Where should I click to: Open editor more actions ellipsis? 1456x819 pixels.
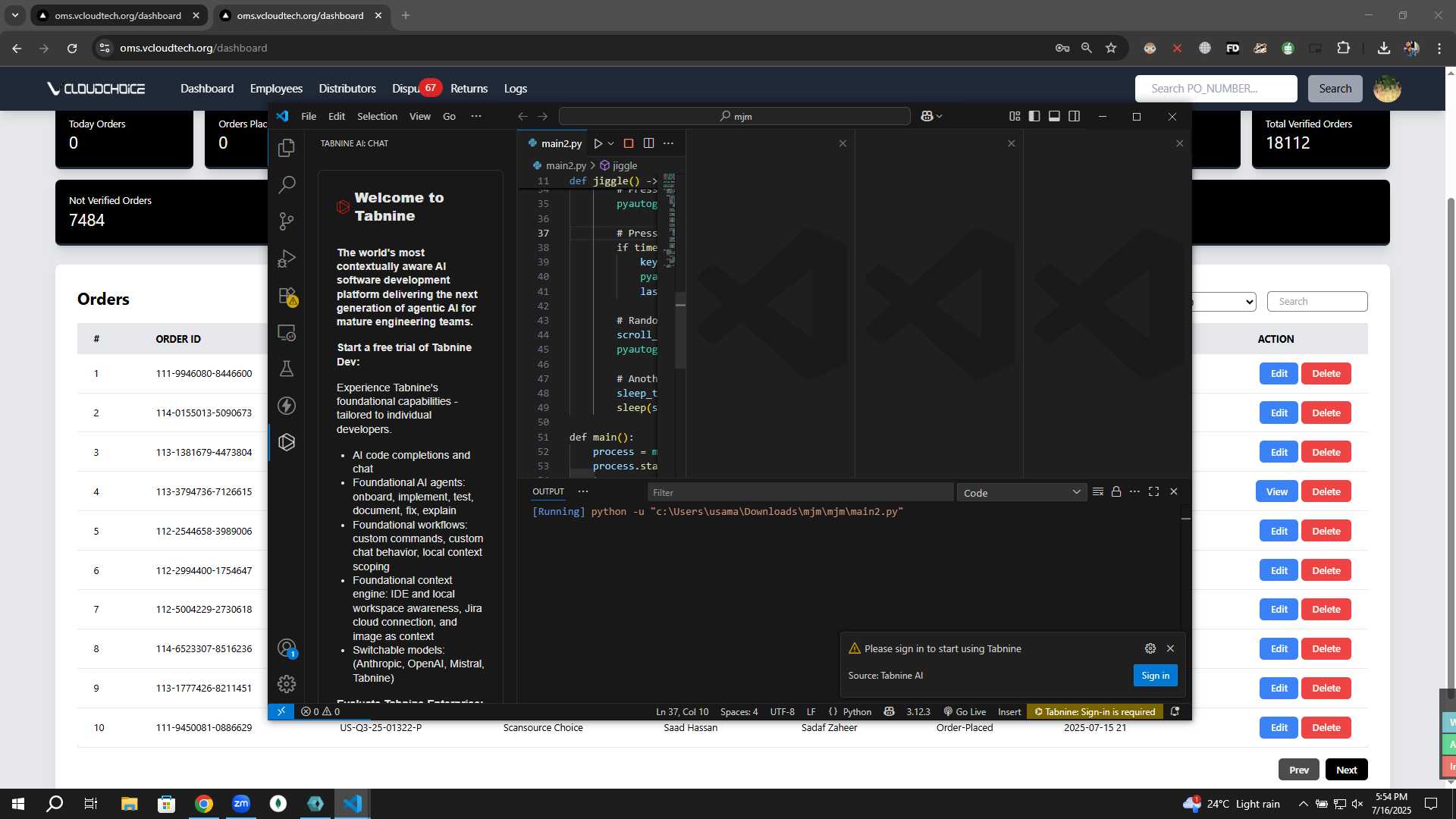668,143
